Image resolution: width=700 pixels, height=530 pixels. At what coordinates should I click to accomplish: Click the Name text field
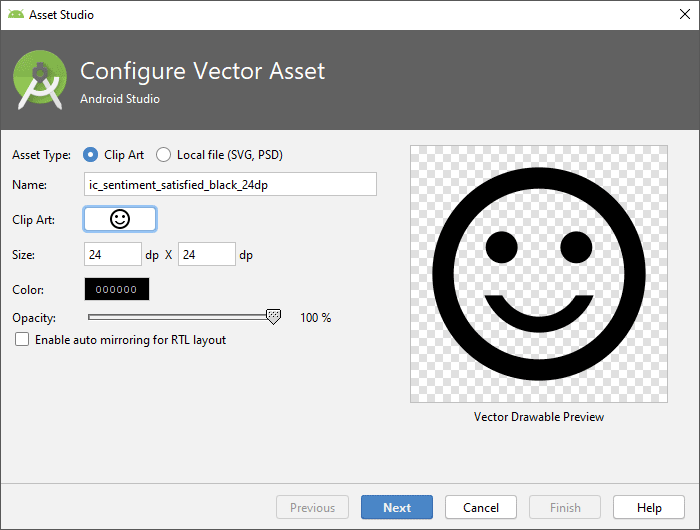point(230,184)
